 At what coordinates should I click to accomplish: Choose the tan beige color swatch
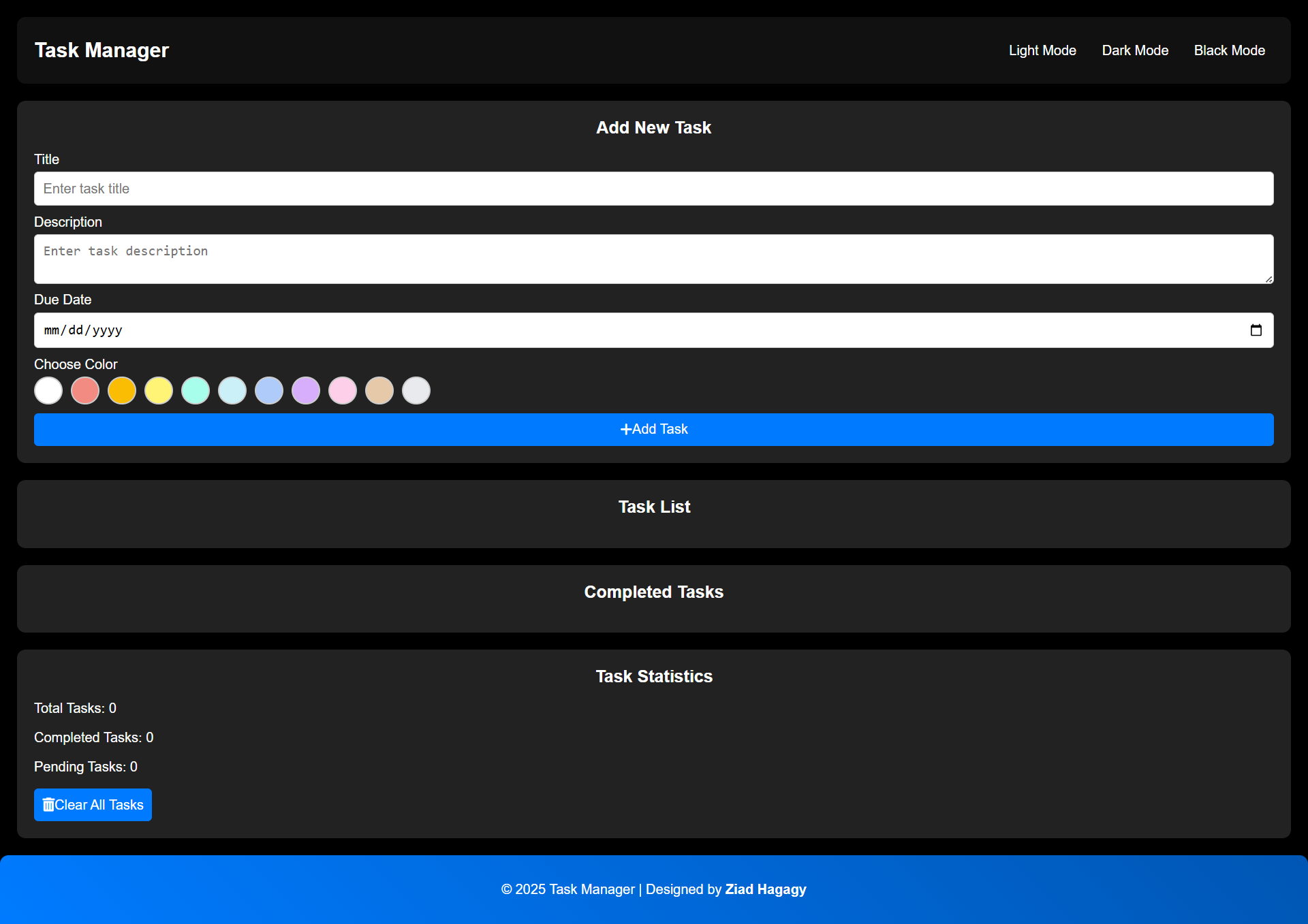pyautogui.click(x=379, y=391)
